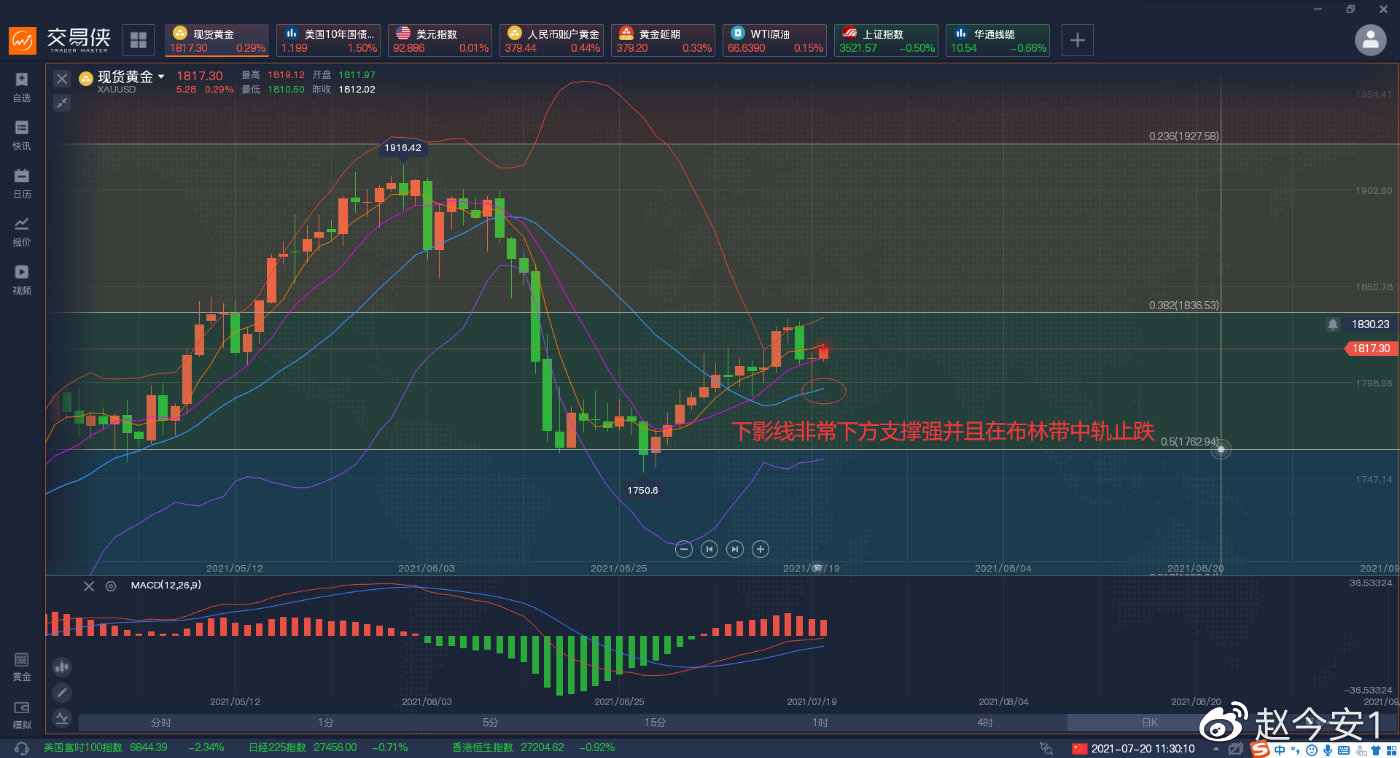Jump to chart start with skip-back button

(709, 548)
